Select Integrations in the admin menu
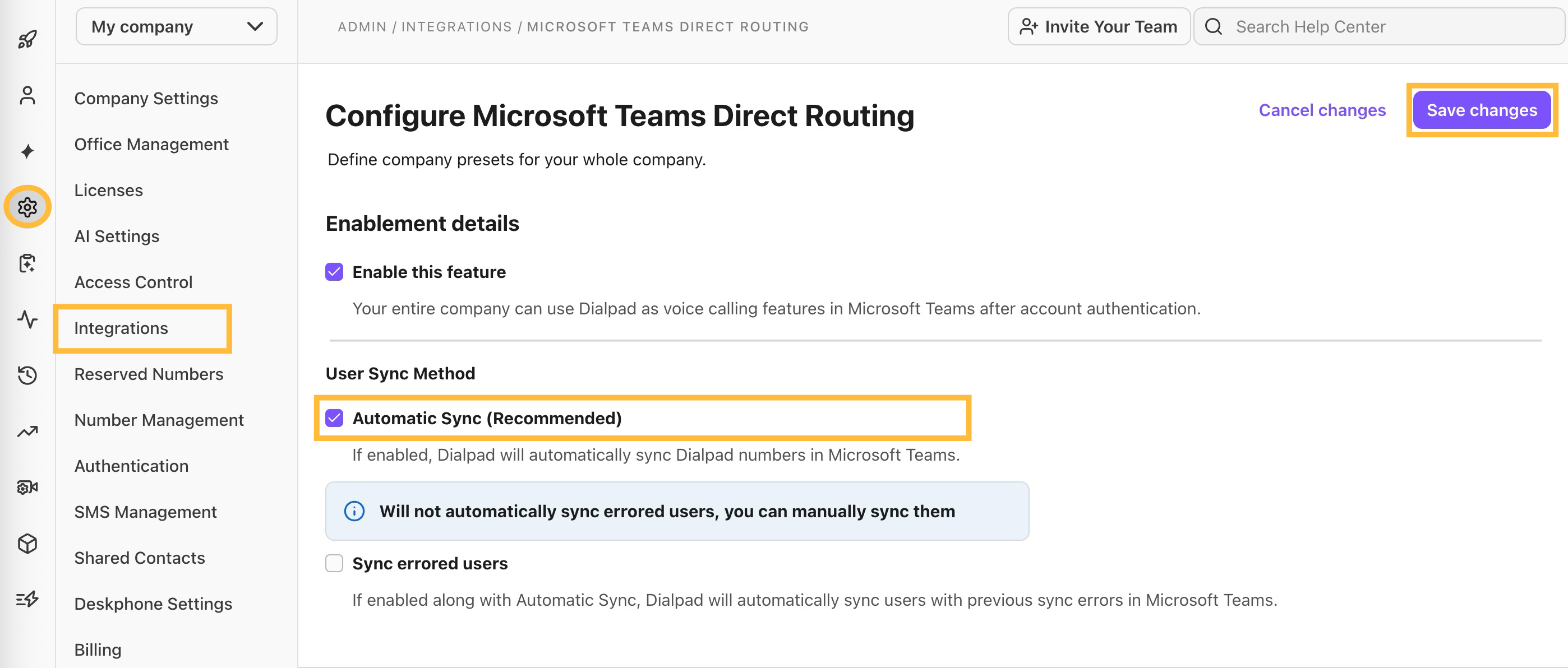1568x668 pixels. (121, 328)
